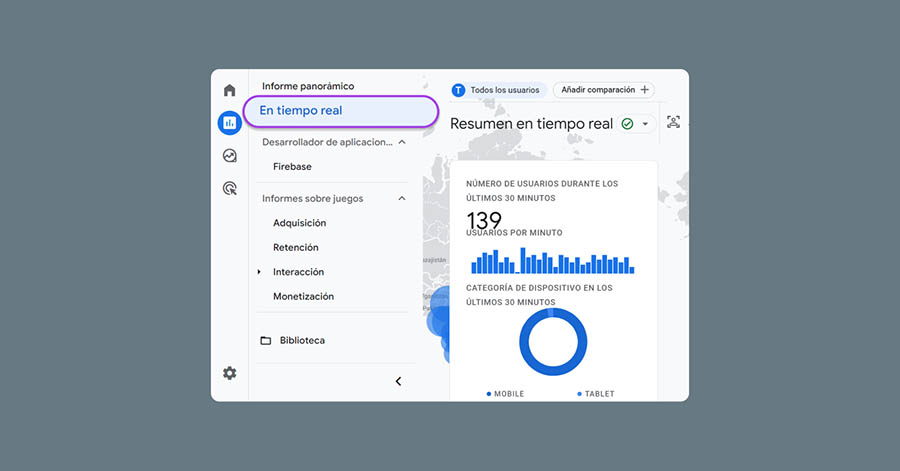
Task: Expand the Interacción submenu triangle
Action: [x=259, y=272]
